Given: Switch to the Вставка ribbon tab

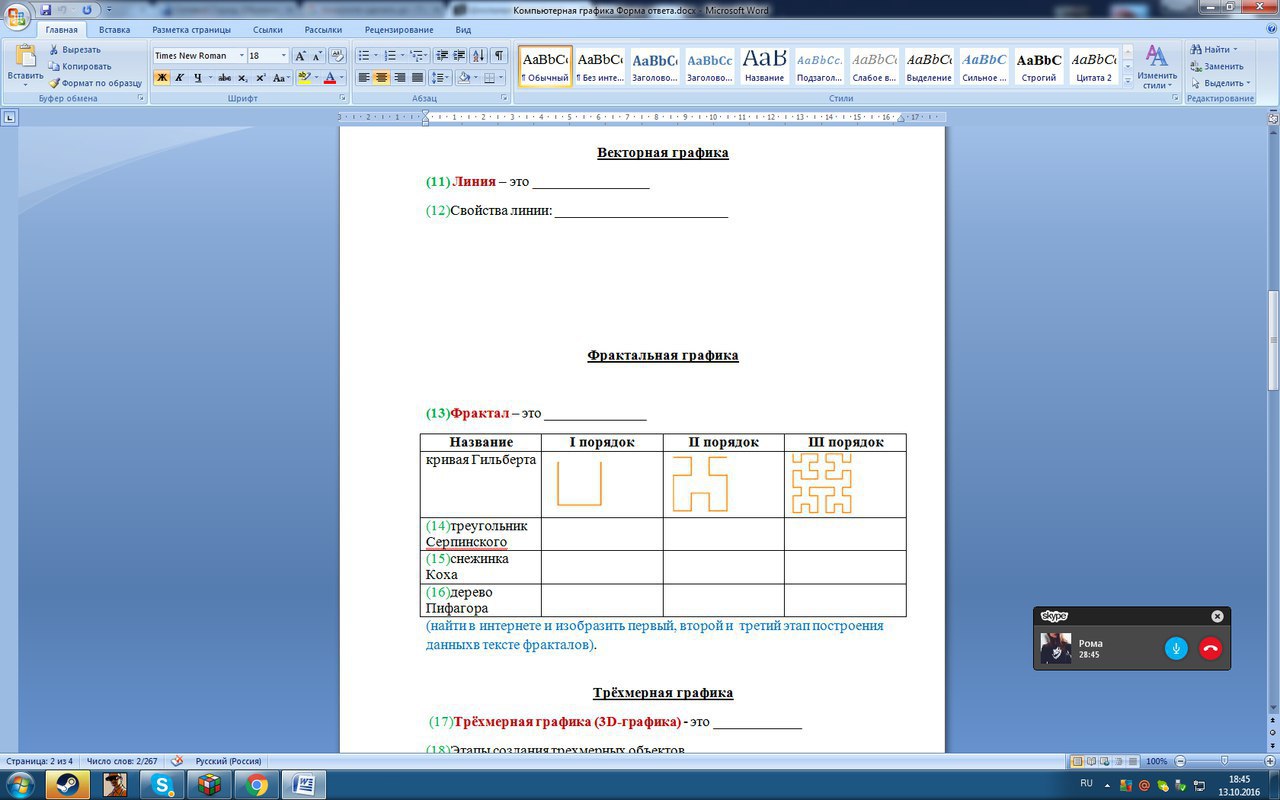Looking at the screenshot, I should pyautogui.click(x=114, y=30).
